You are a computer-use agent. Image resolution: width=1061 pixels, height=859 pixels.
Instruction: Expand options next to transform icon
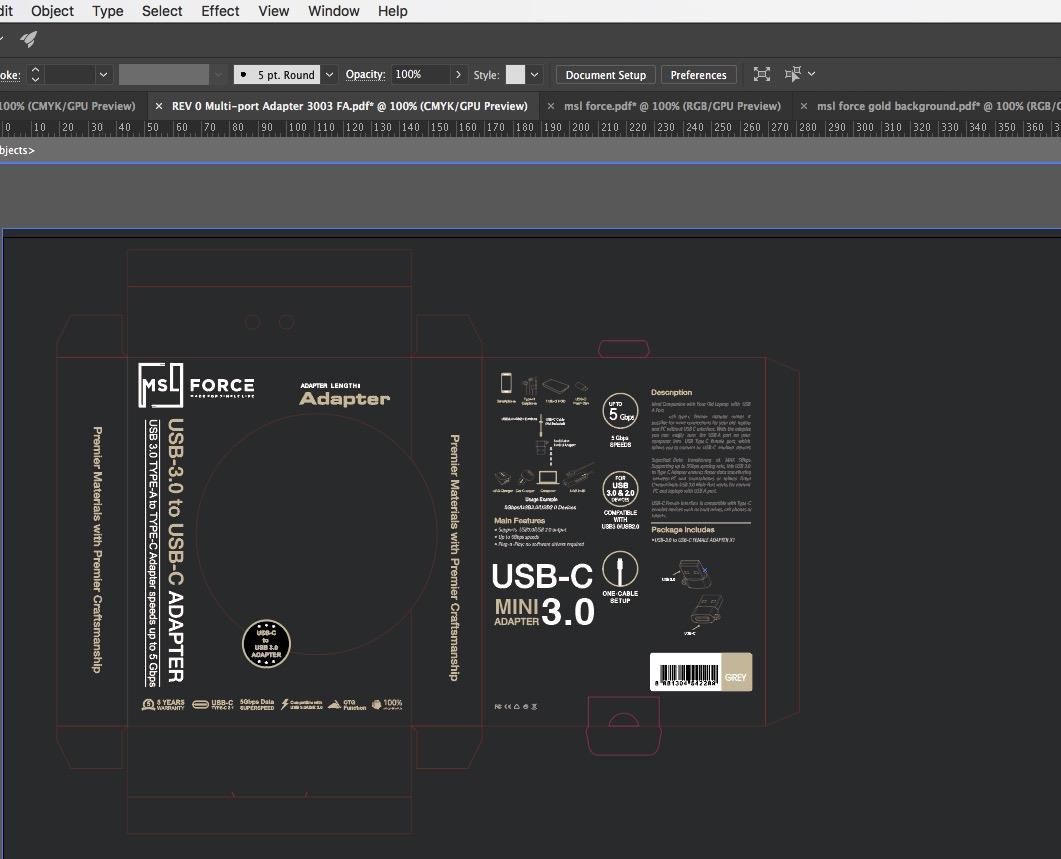tap(811, 75)
